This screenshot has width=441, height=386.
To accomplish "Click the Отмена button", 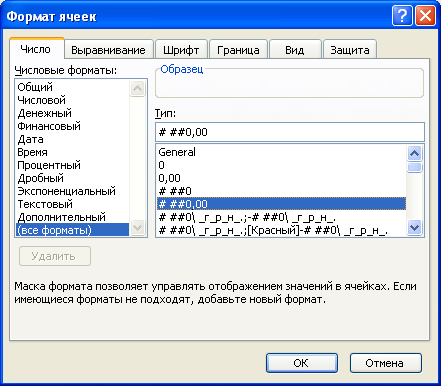I will point(386,363).
